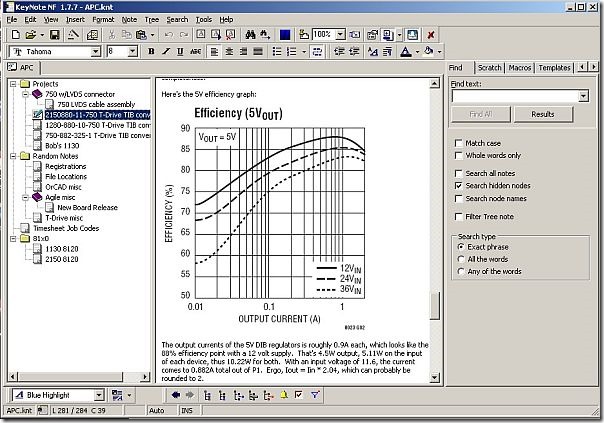
Task: Navigate back with the left arrow icon
Action: coord(176,395)
